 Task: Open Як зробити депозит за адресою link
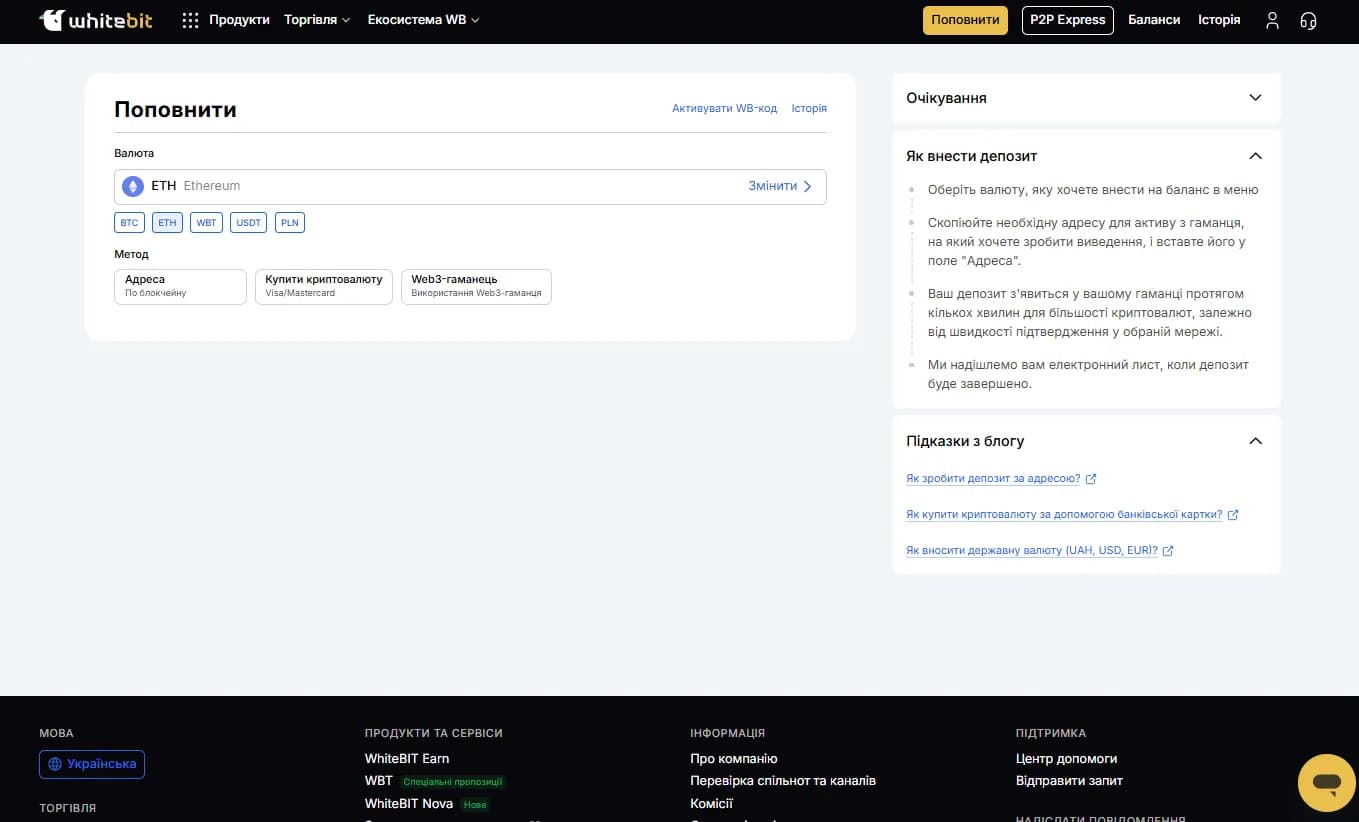[x=993, y=479]
